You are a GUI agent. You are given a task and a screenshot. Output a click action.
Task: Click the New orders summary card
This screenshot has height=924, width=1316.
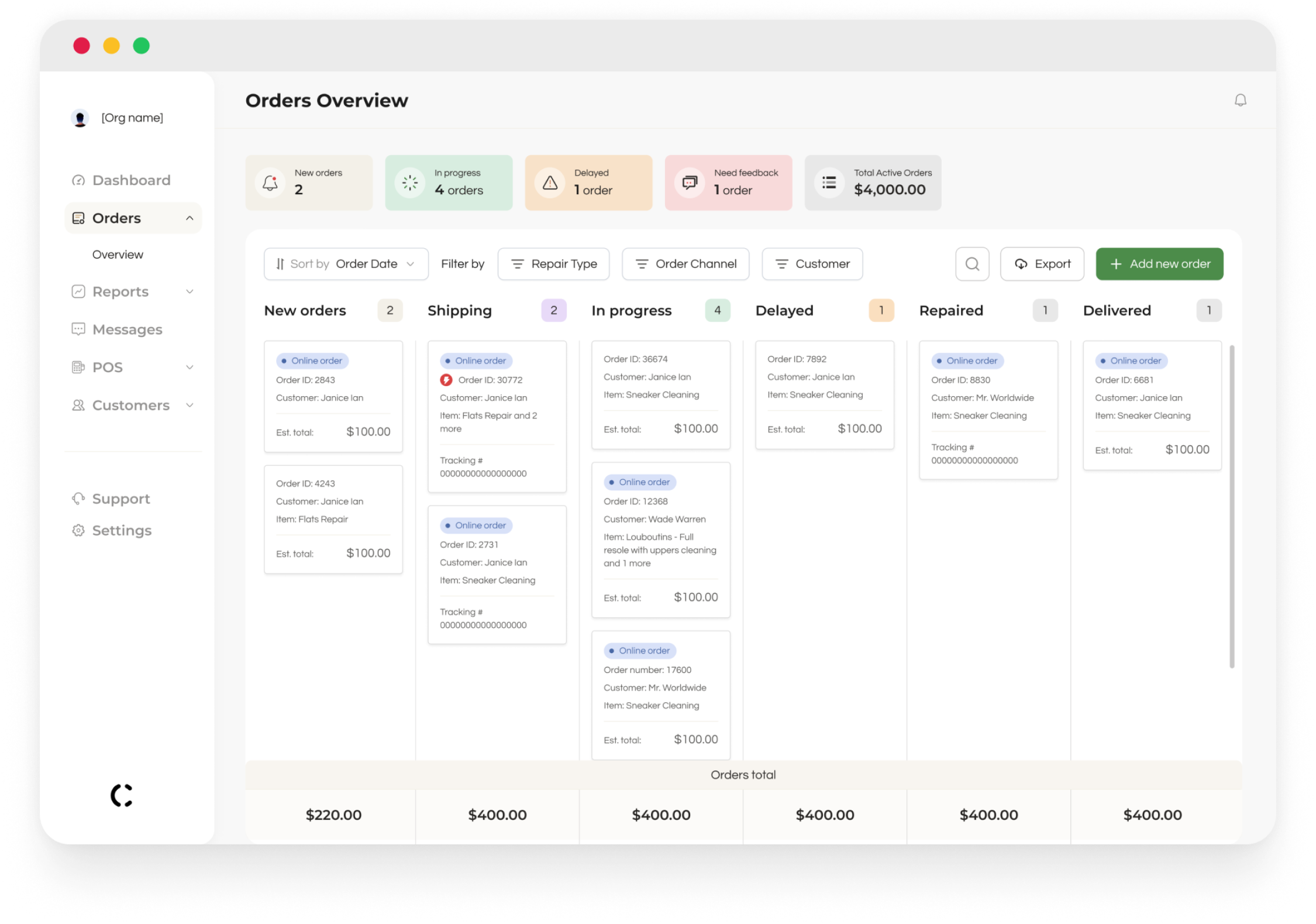(x=309, y=183)
